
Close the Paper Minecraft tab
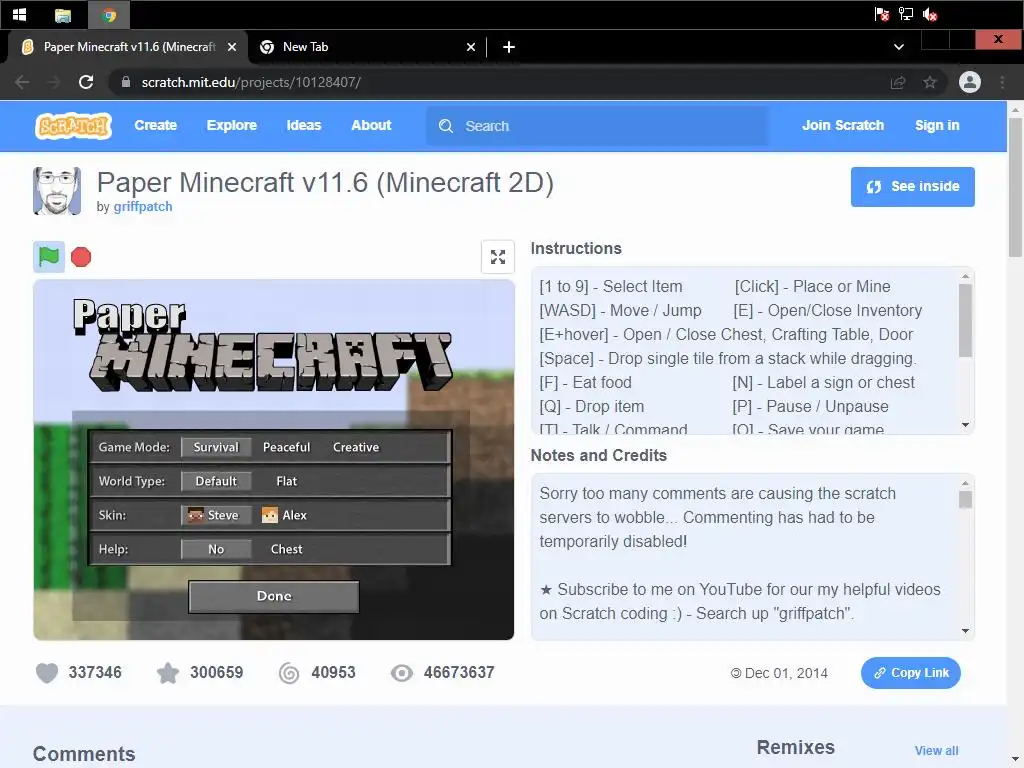[x=232, y=47]
